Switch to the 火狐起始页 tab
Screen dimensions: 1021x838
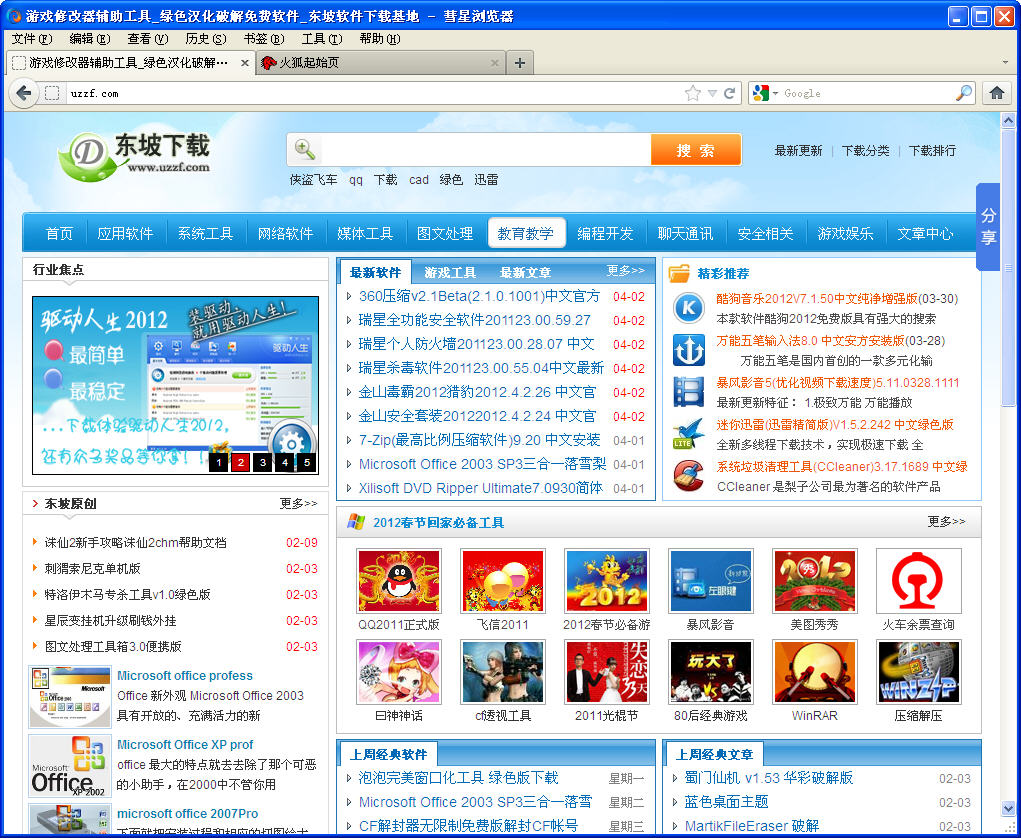pyautogui.click(x=381, y=63)
